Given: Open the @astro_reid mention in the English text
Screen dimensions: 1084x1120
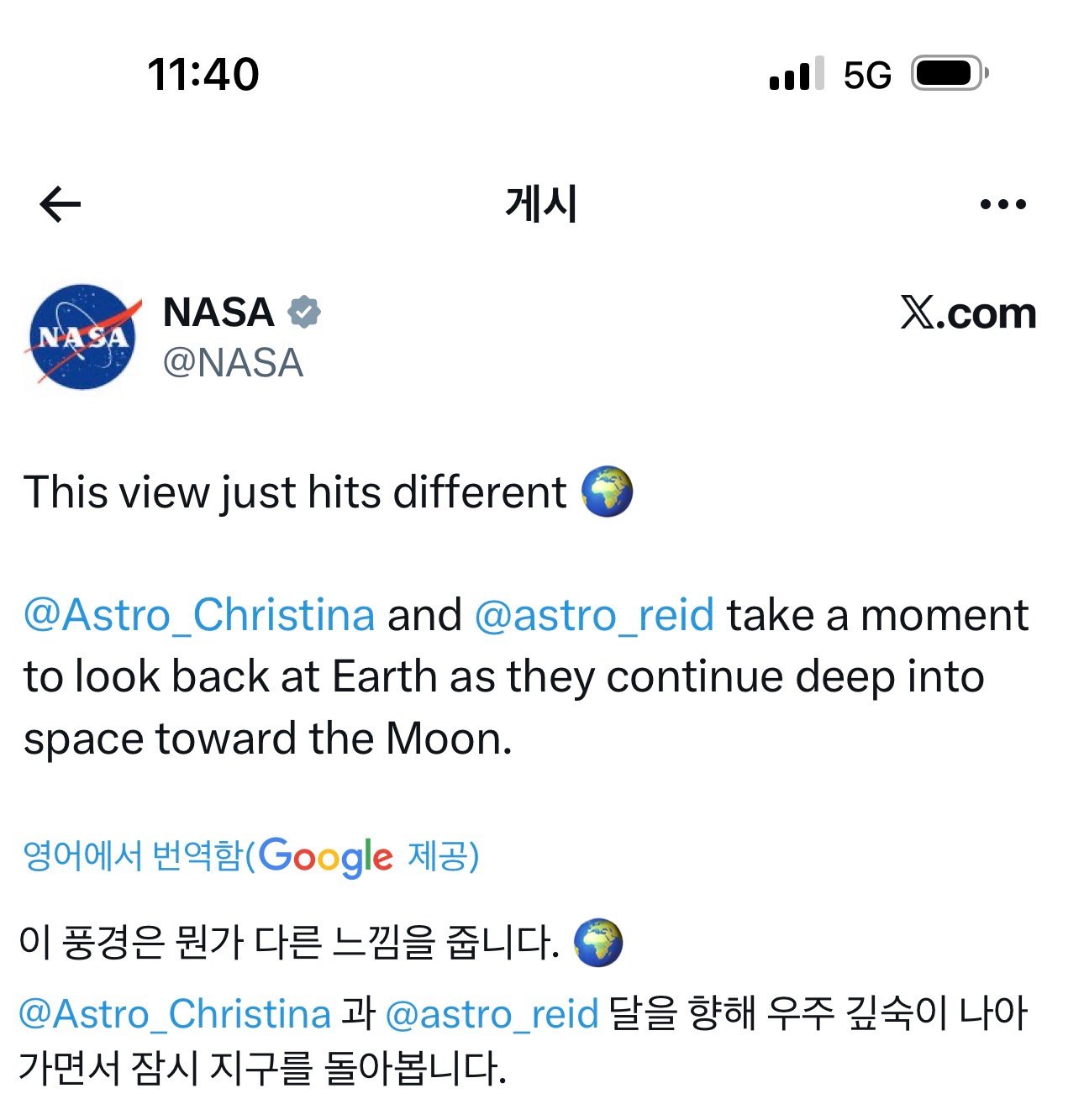Looking at the screenshot, I should tap(594, 615).
